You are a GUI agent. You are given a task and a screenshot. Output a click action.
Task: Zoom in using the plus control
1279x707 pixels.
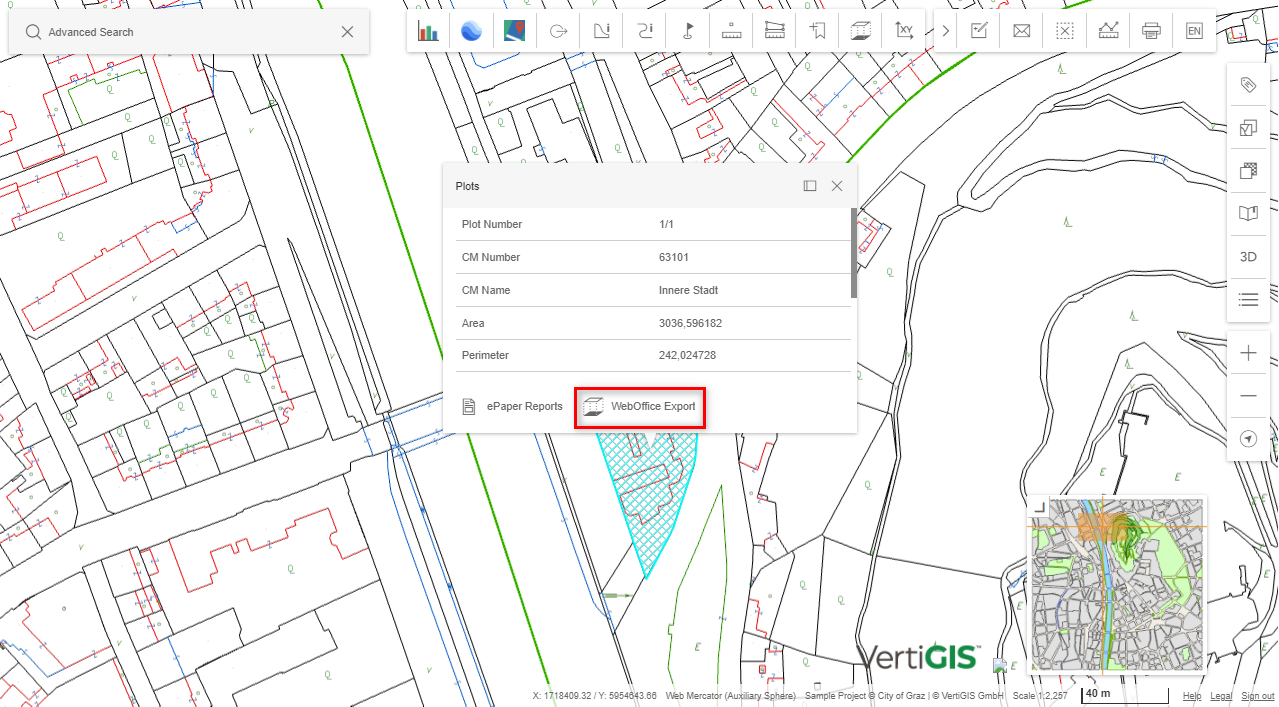coord(1248,352)
